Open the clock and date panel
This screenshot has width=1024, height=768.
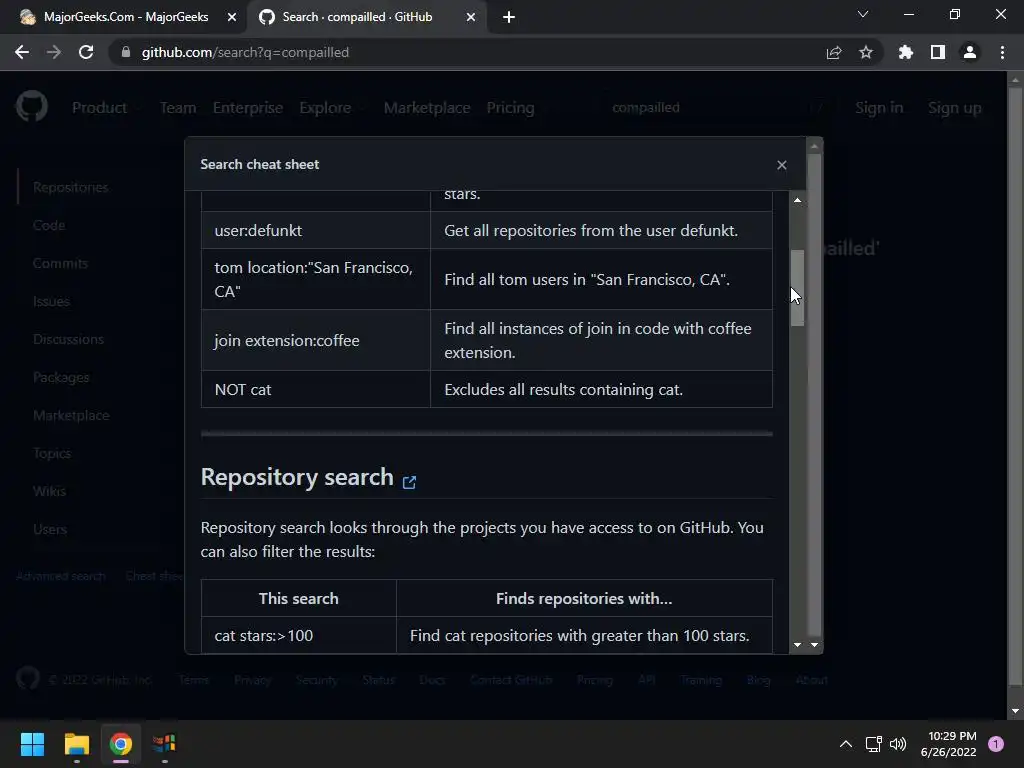(x=949, y=744)
